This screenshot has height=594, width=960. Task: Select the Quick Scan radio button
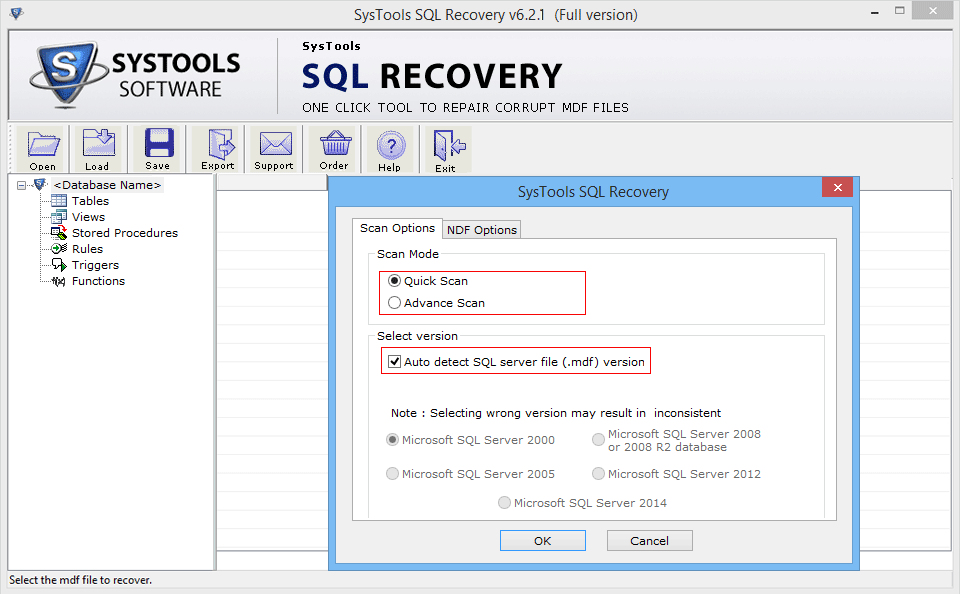click(395, 281)
